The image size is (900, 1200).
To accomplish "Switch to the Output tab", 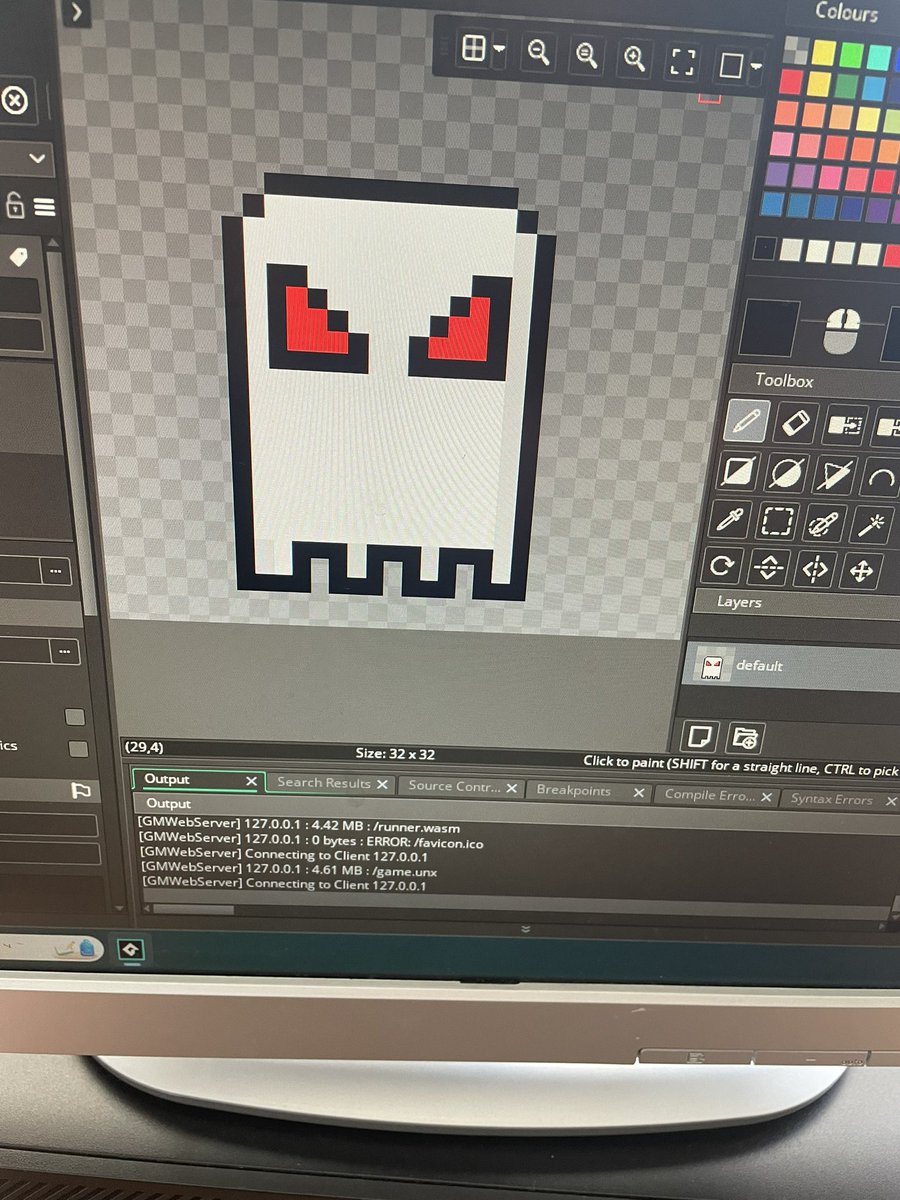I will 167,779.
